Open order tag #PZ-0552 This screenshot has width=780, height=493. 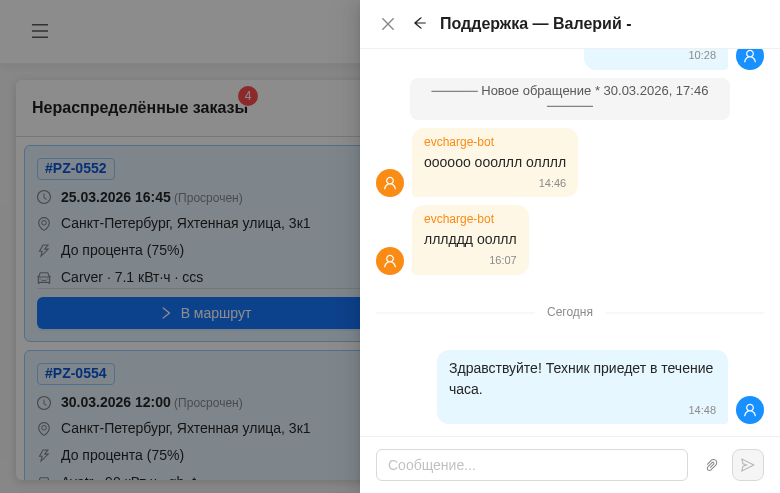(x=76, y=169)
